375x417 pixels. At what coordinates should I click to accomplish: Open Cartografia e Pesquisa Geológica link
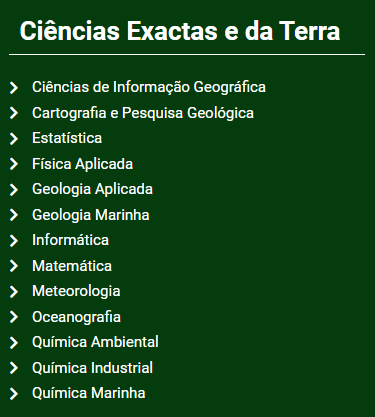coord(143,113)
